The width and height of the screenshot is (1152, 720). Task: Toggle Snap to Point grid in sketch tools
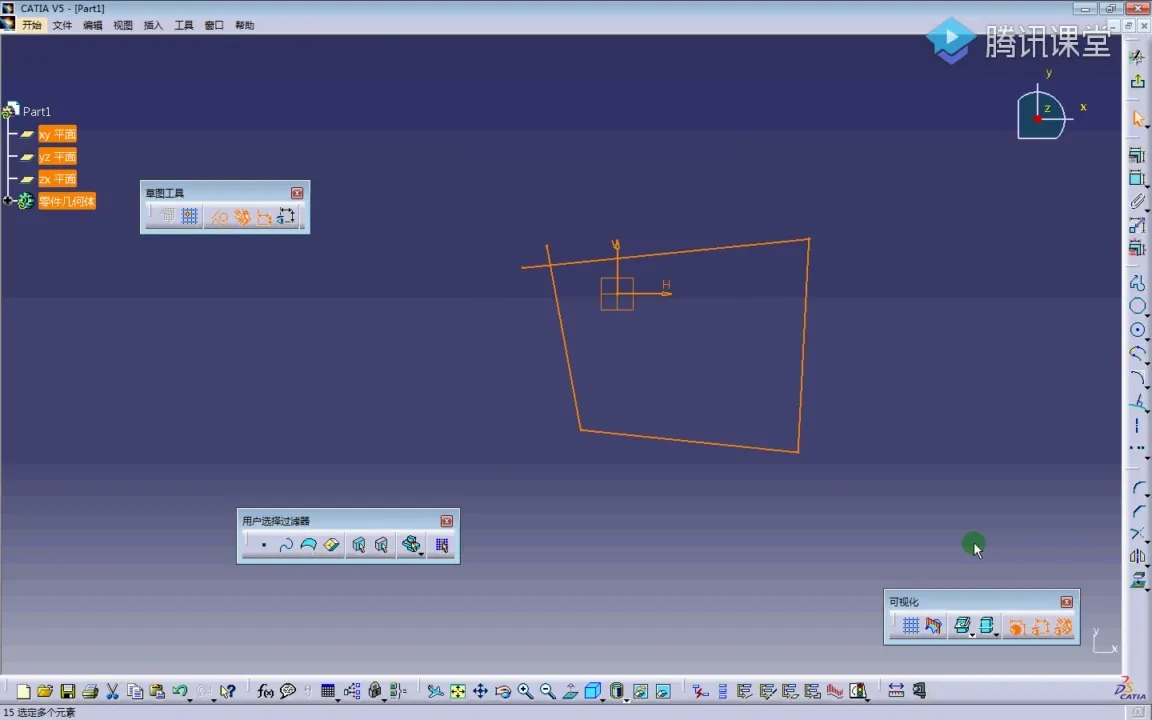(x=189, y=216)
